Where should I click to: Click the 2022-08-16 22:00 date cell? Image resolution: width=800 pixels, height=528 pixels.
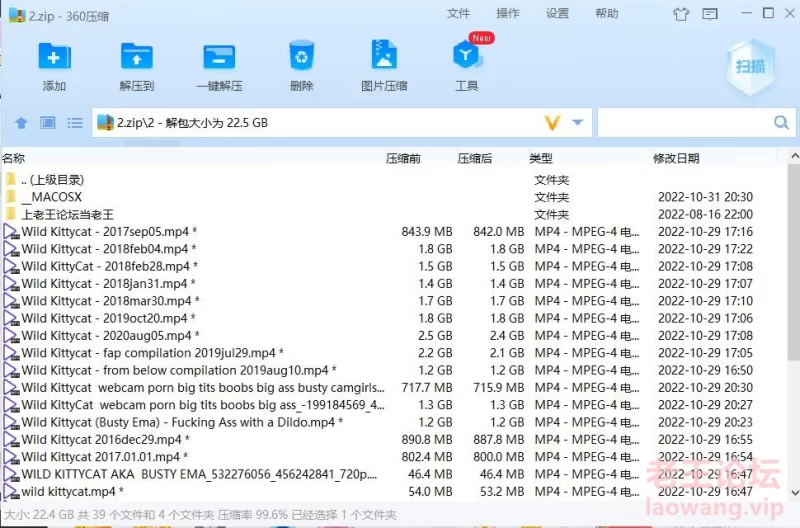point(706,214)
